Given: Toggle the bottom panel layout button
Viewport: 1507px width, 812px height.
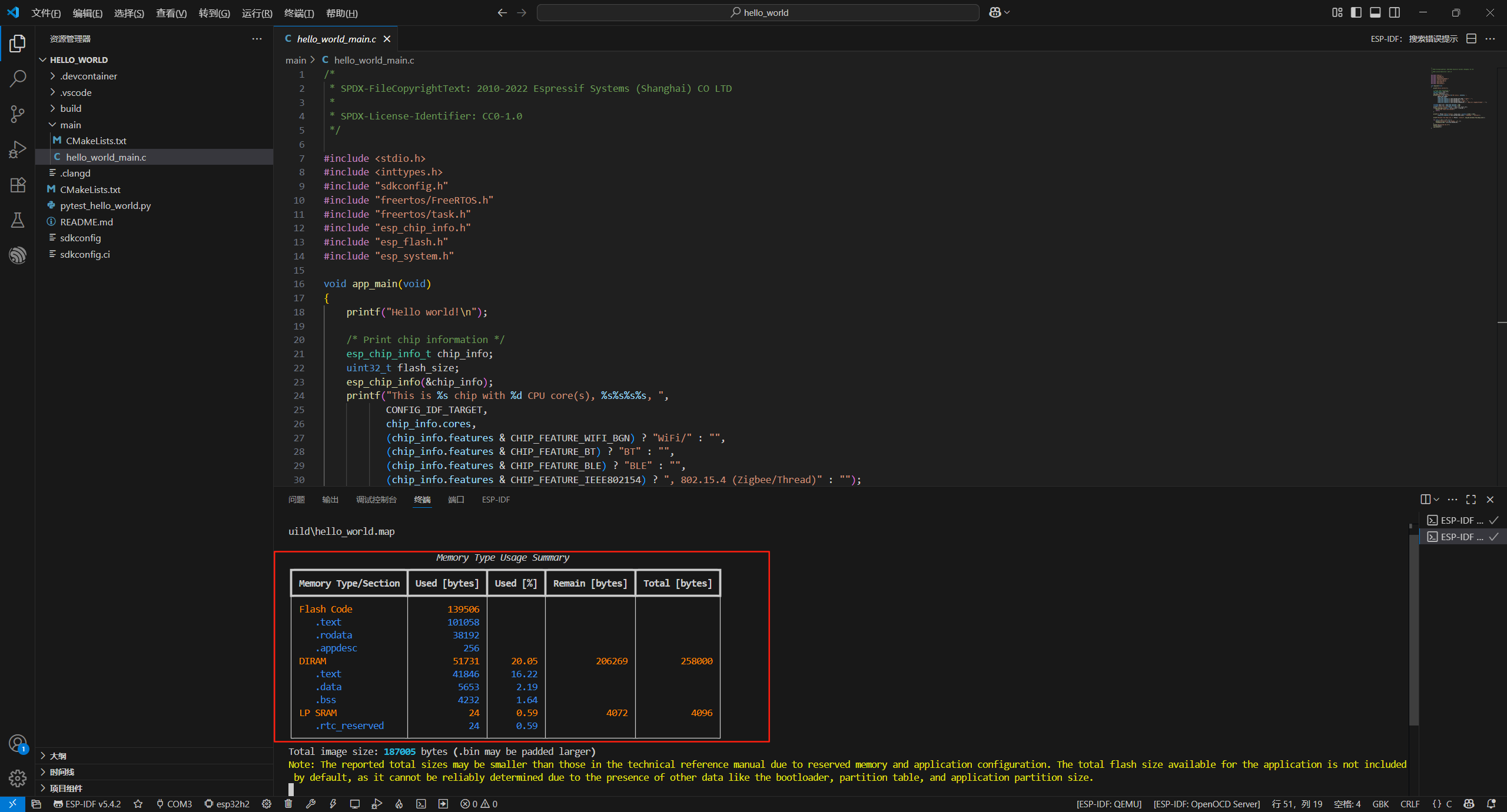Looking at the screenshot, I should click(1375, 12).
